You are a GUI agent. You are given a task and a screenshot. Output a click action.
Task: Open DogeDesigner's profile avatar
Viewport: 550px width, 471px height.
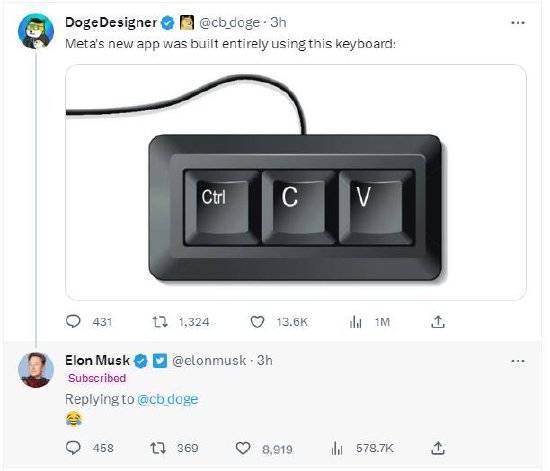[36, 31]
